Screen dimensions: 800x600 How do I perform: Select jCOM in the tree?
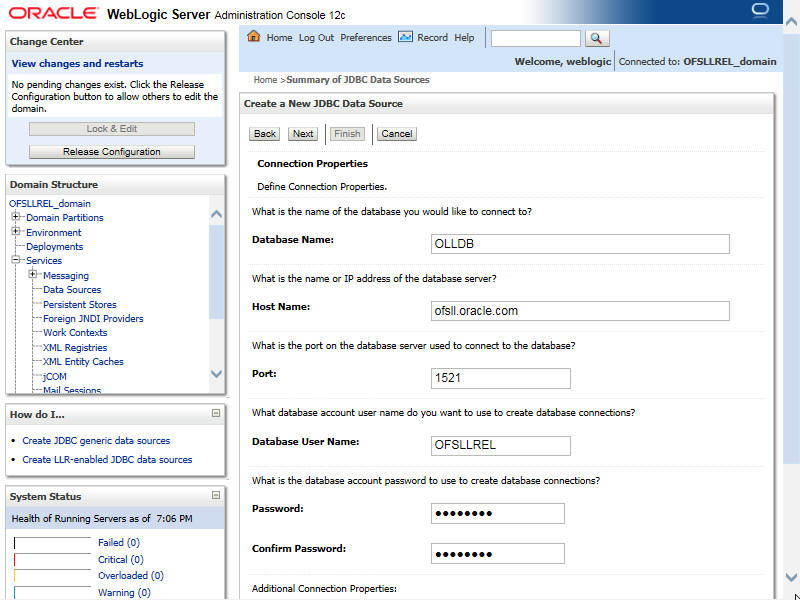[x=55, y=377]
